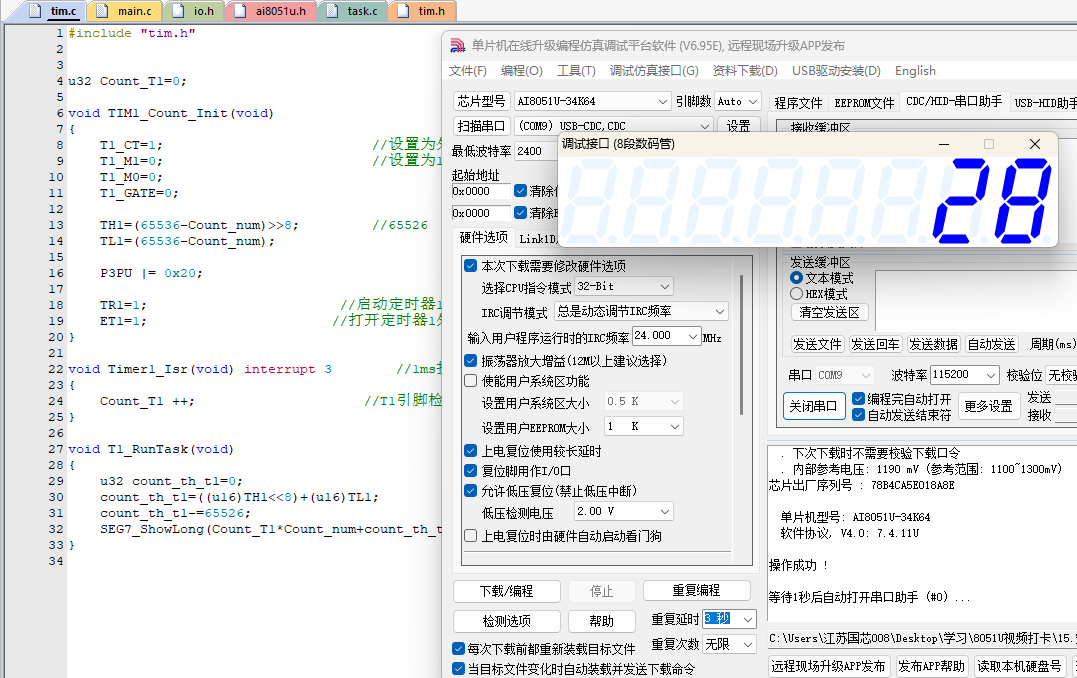
Task: Click the io.h tab file icon
Action: [x=178, y=11]
